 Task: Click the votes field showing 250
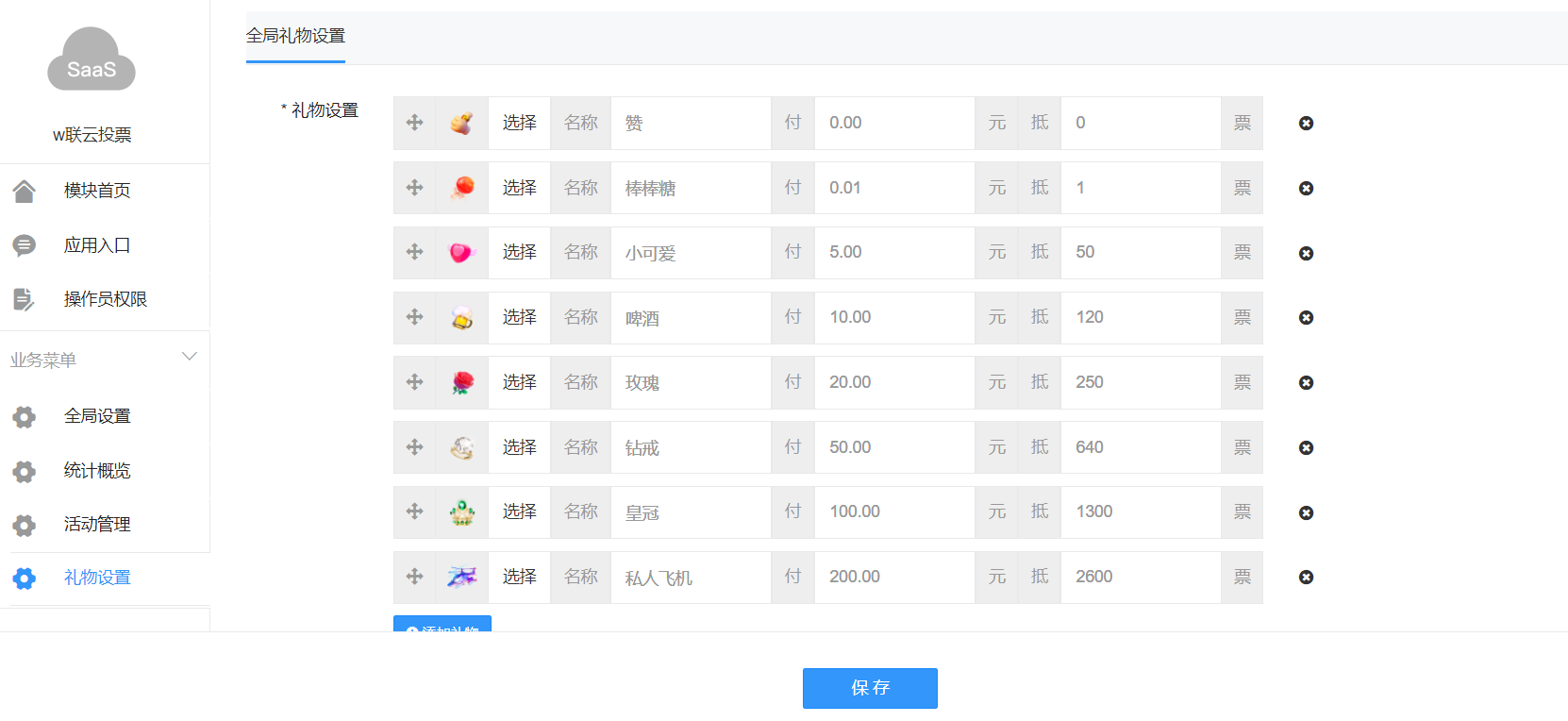[x=1142, y=382]
